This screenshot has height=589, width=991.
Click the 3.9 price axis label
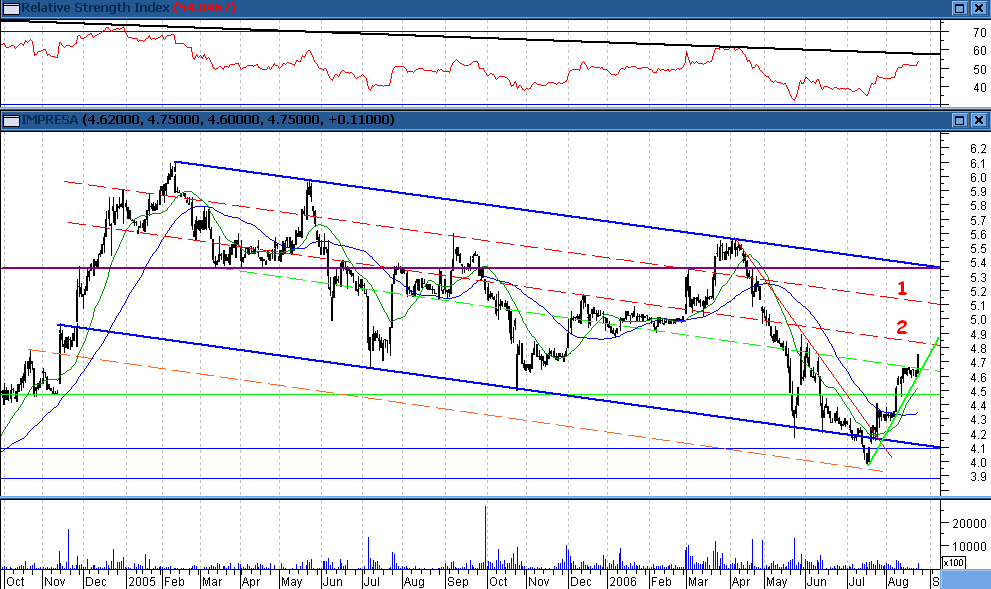pyautogui.click(x=978, y=477)
